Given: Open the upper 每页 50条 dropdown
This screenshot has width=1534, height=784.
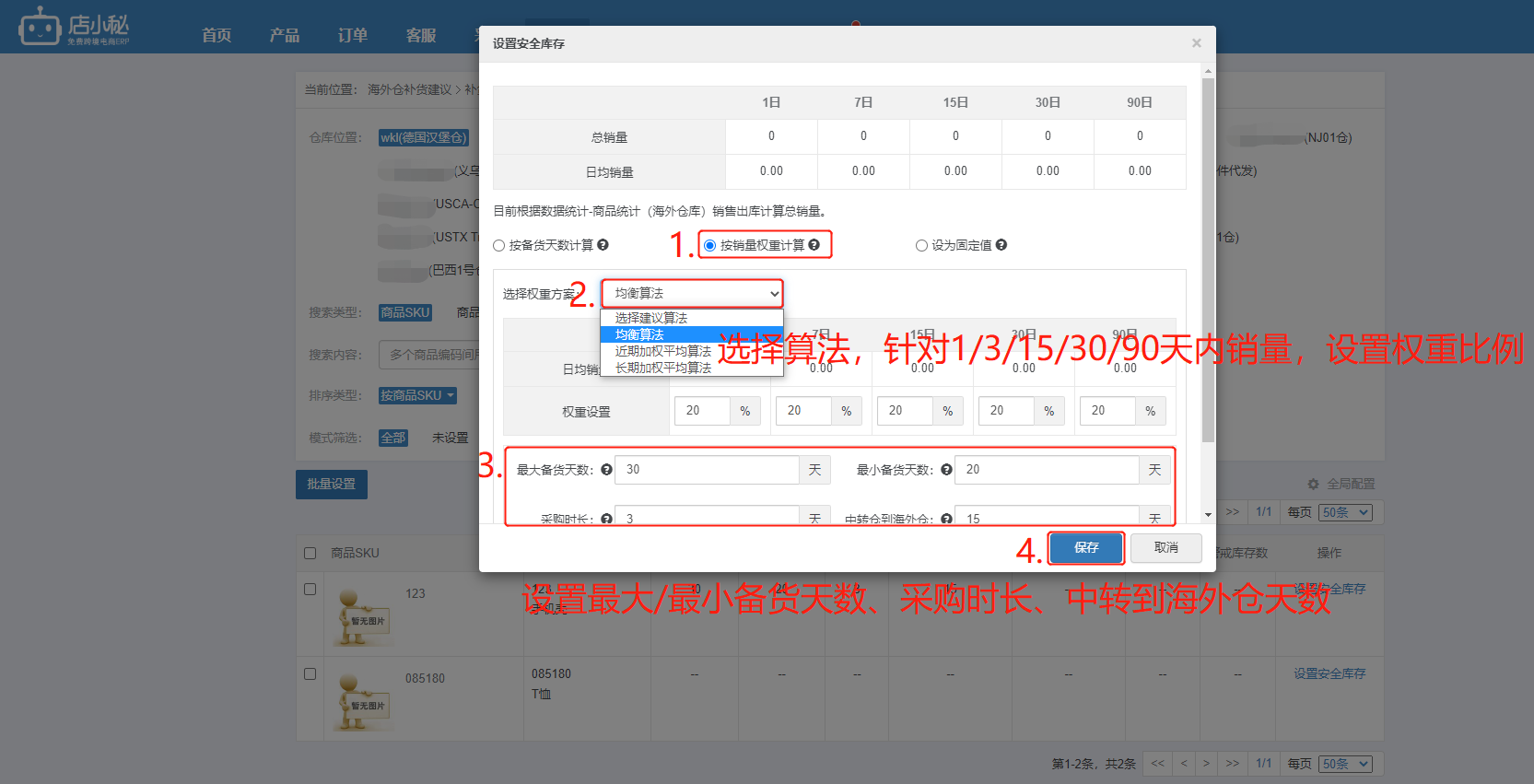Looking at the screenshot, I should coord(1345,512).
